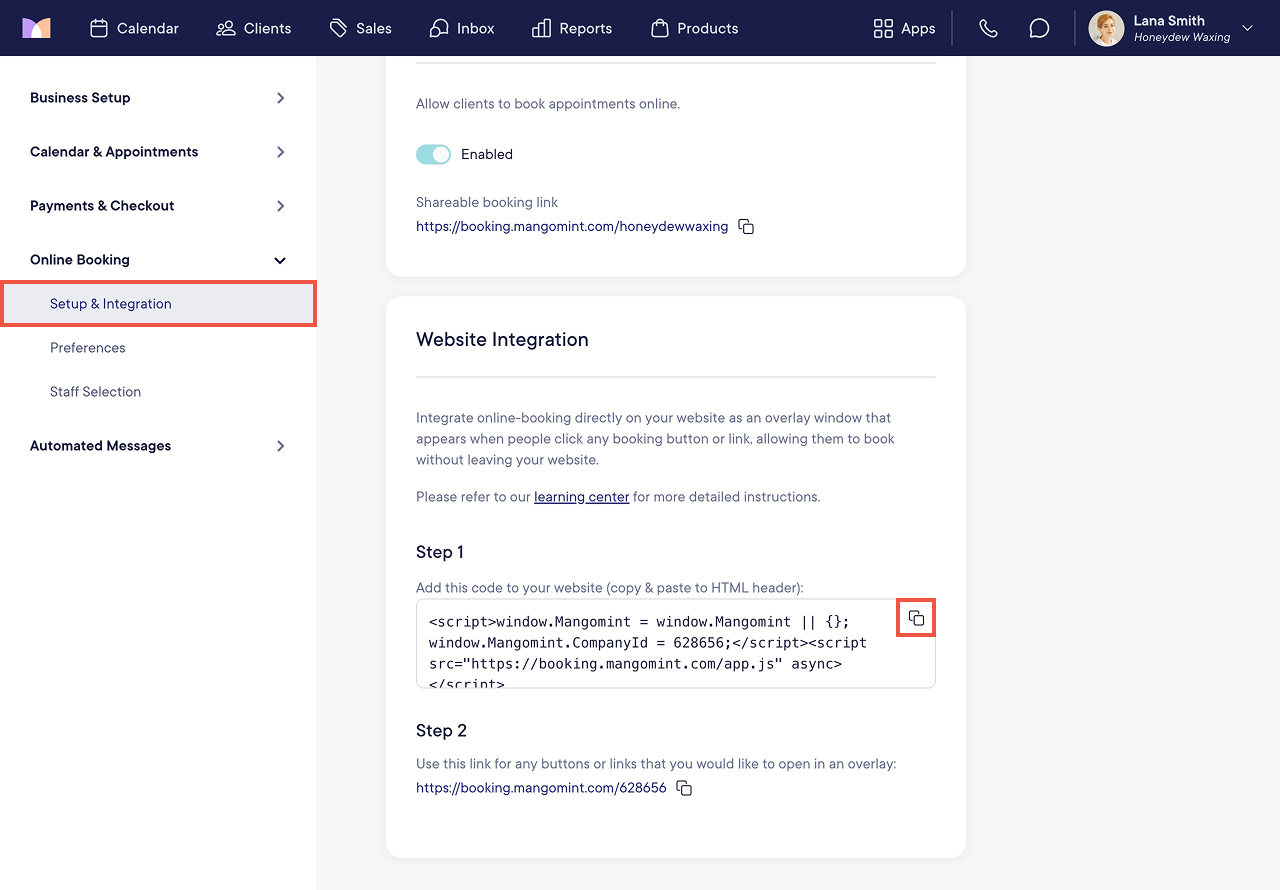
Task: Disable the online booking Enabled toggle
Action: point(434,154)
